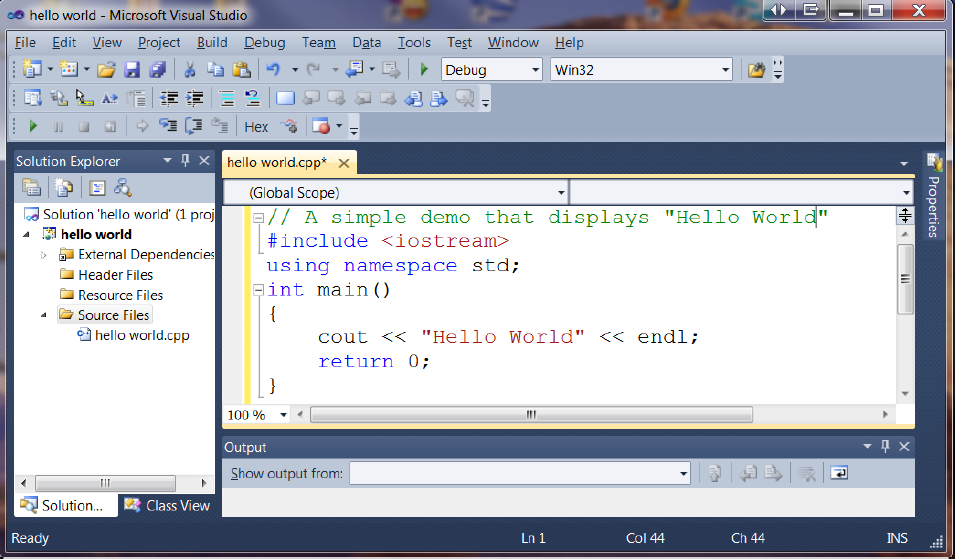The image size is (955, 559).
Task: Close the hello world.cpp tab
Action: click(x=344, y=163)
